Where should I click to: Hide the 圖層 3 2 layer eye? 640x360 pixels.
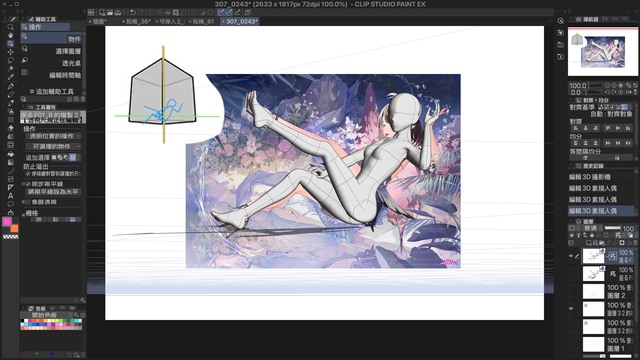pos(571,309)
